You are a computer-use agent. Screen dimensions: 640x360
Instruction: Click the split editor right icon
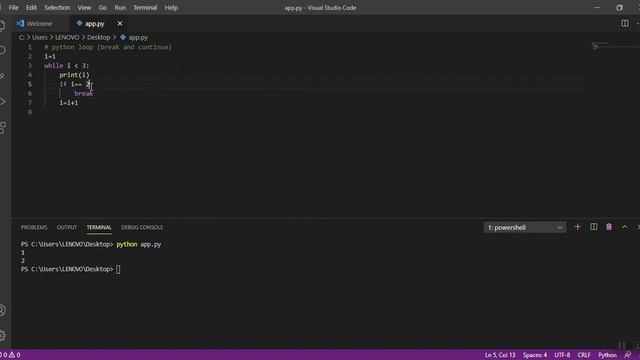(x=624, y=23)
